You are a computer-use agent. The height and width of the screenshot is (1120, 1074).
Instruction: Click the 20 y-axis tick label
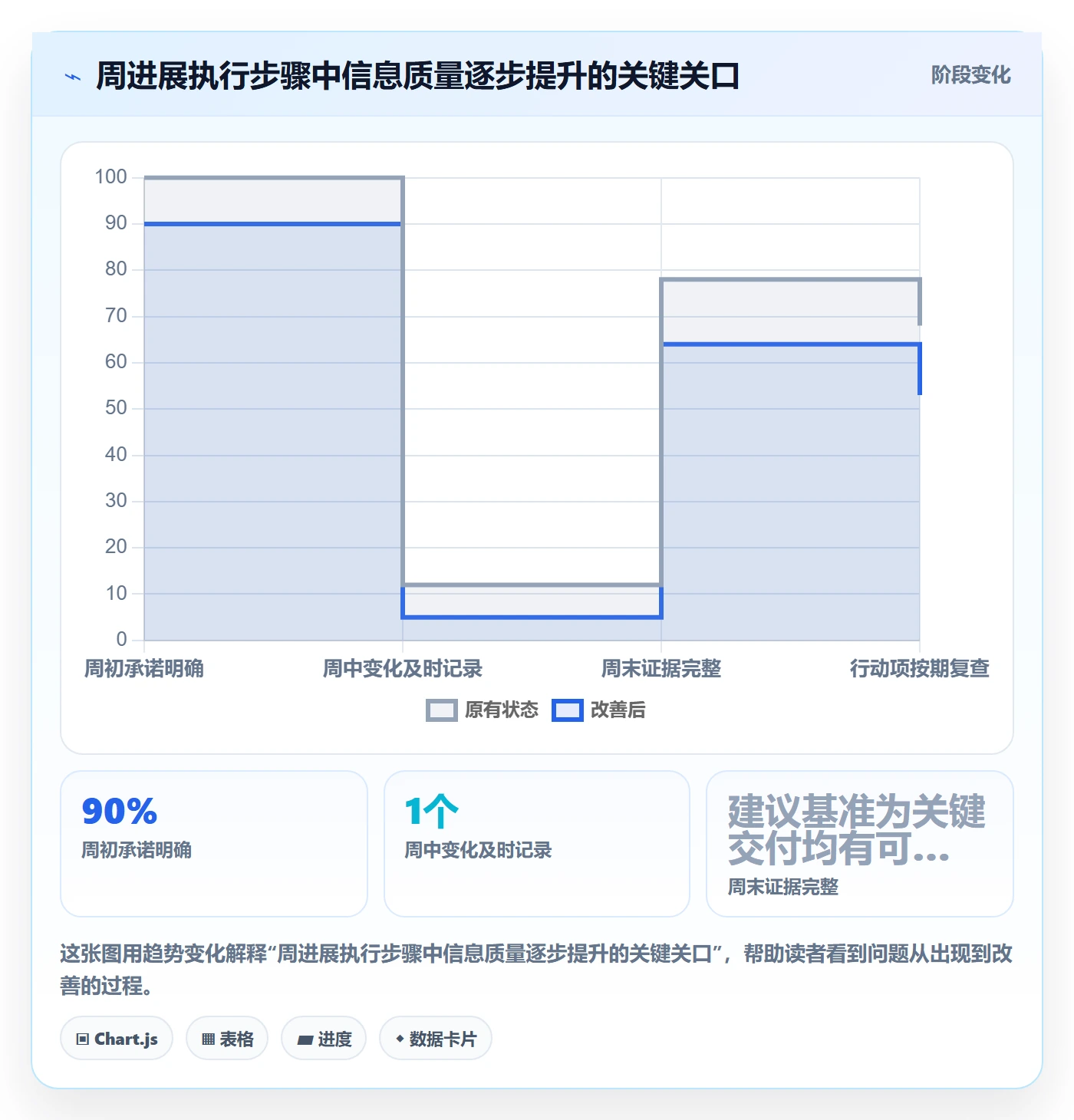[x=117, y=547]
